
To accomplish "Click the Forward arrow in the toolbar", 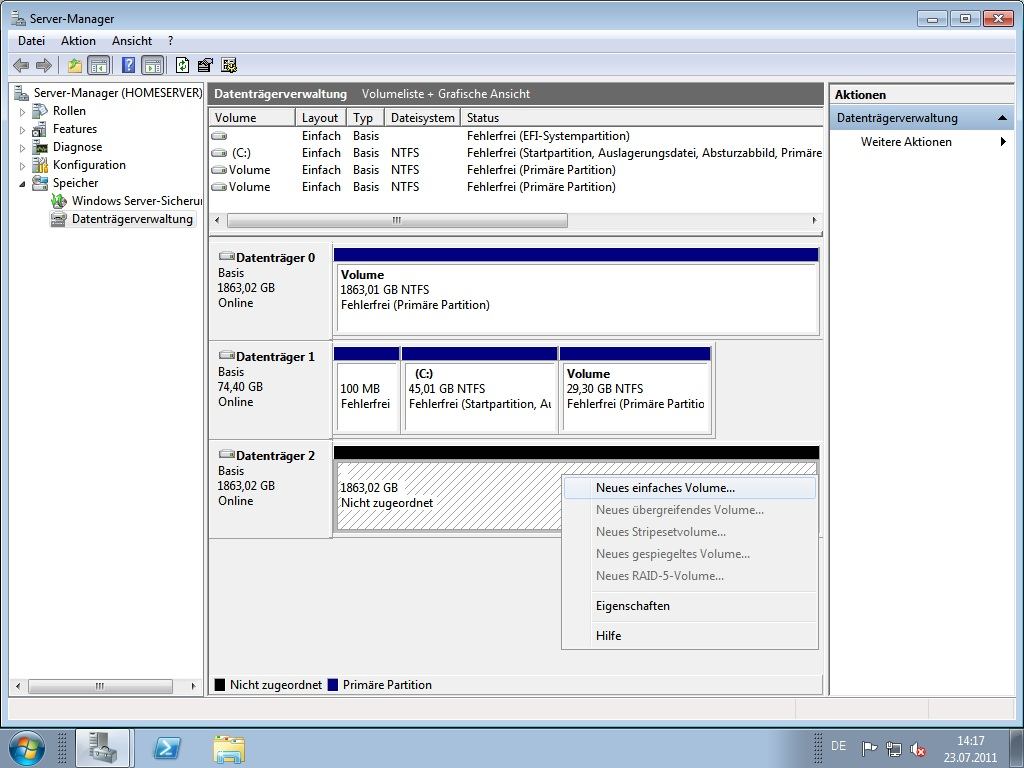I will click(x=44, y=65).
